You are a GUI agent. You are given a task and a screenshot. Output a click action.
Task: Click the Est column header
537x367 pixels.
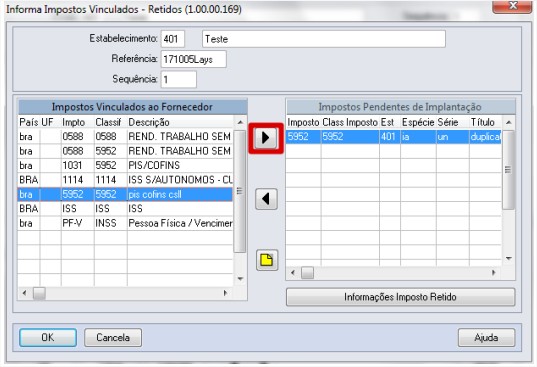387,122
